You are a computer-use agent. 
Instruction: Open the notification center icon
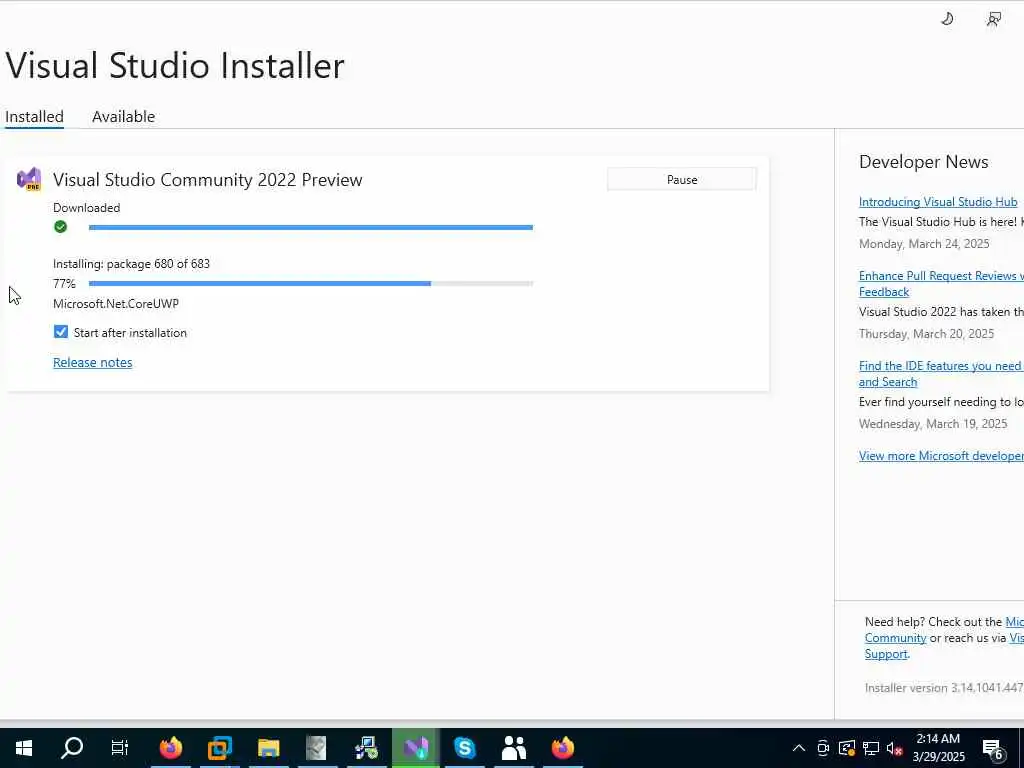coord(993,749)
